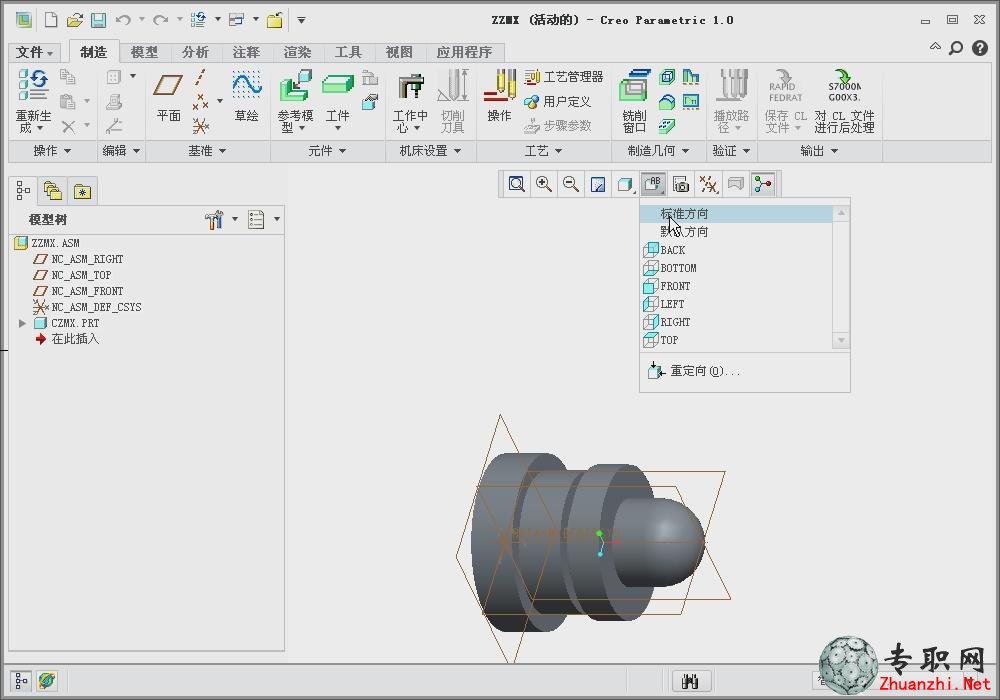Viewport: 1000px width, 700px height.
Task: Click the Zoom Out magnifier icon
Action: coord(571,184)
